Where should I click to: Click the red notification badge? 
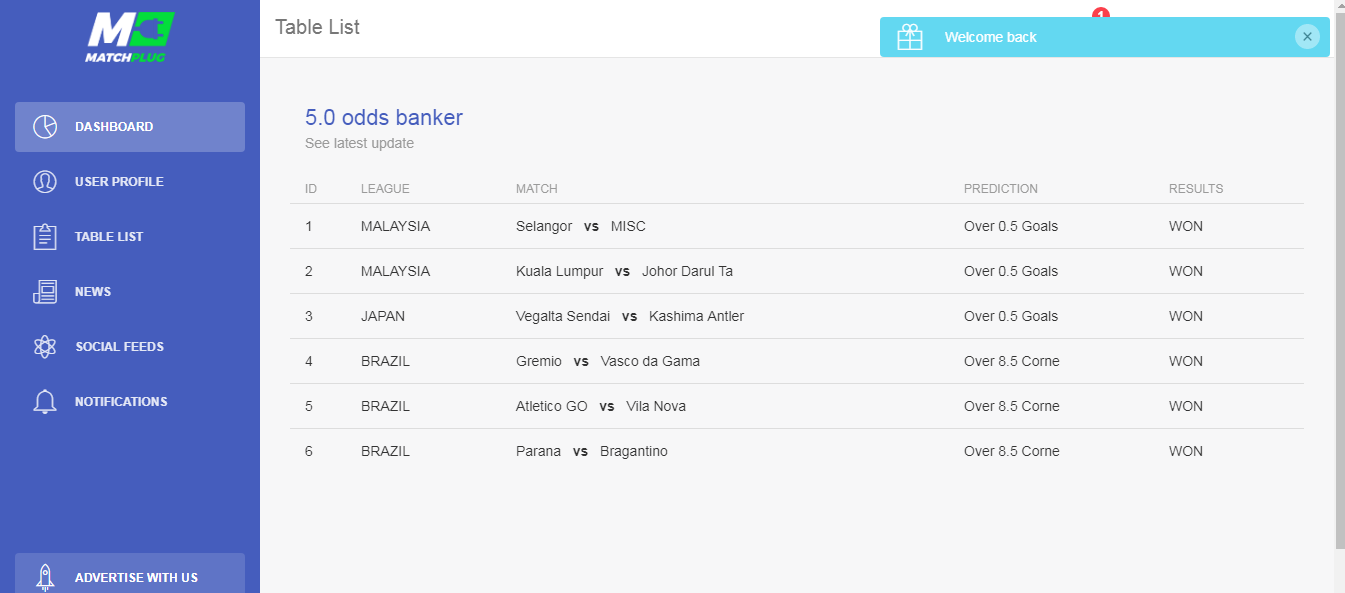click(1101, 14)
